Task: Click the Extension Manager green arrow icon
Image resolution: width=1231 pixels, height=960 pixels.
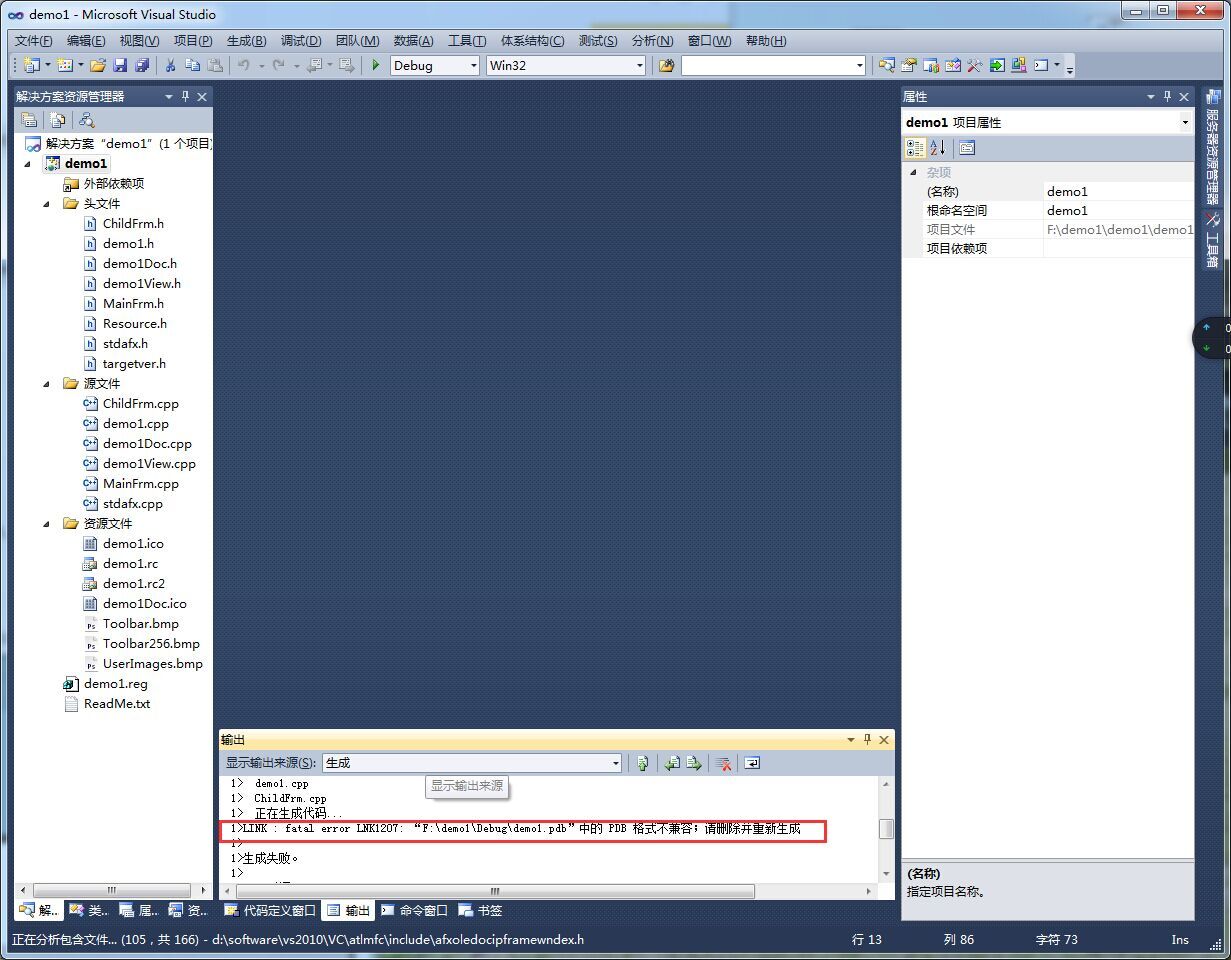Action: point(997,65)
